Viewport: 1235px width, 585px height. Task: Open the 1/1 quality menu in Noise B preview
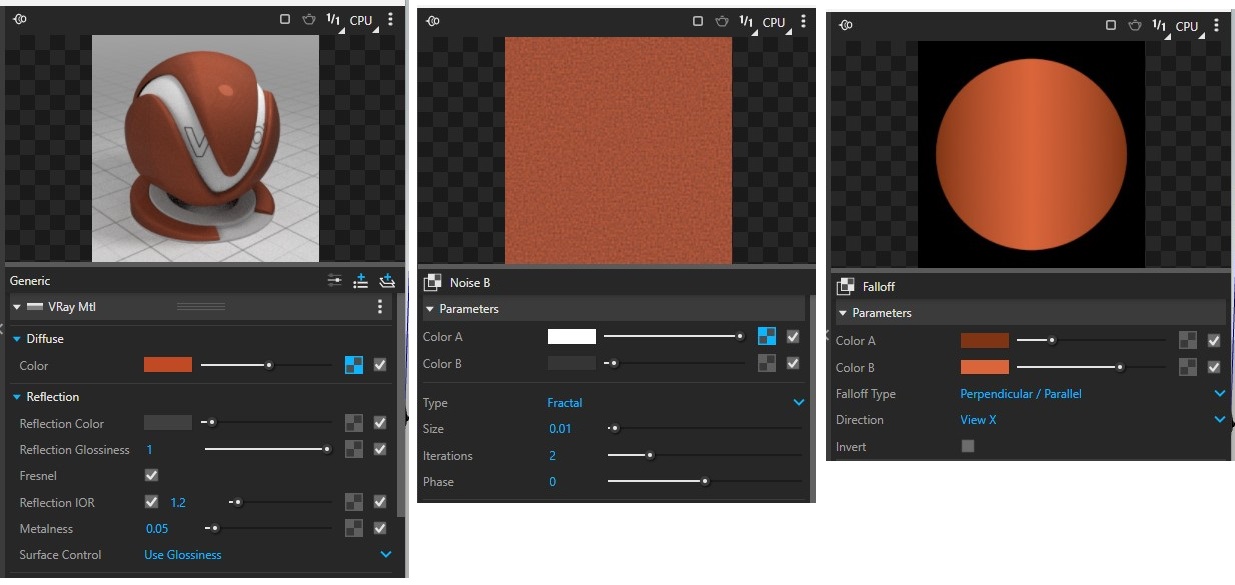click(747, 22)
